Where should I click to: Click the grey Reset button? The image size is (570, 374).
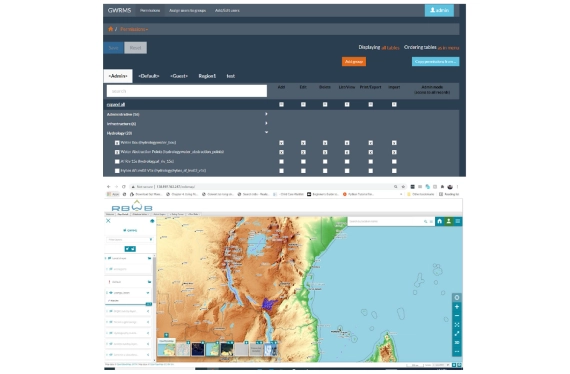[x=135, y=48]
